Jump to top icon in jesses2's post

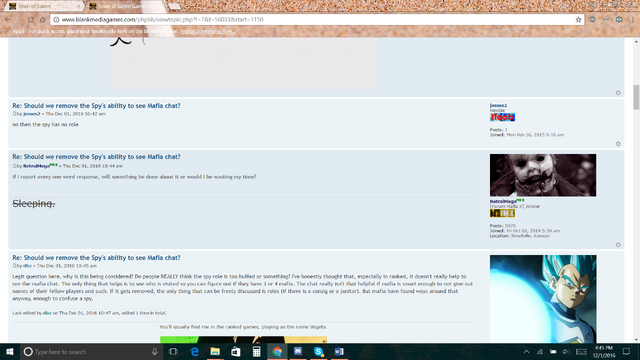pyautogui.click(x=618, y=144)
